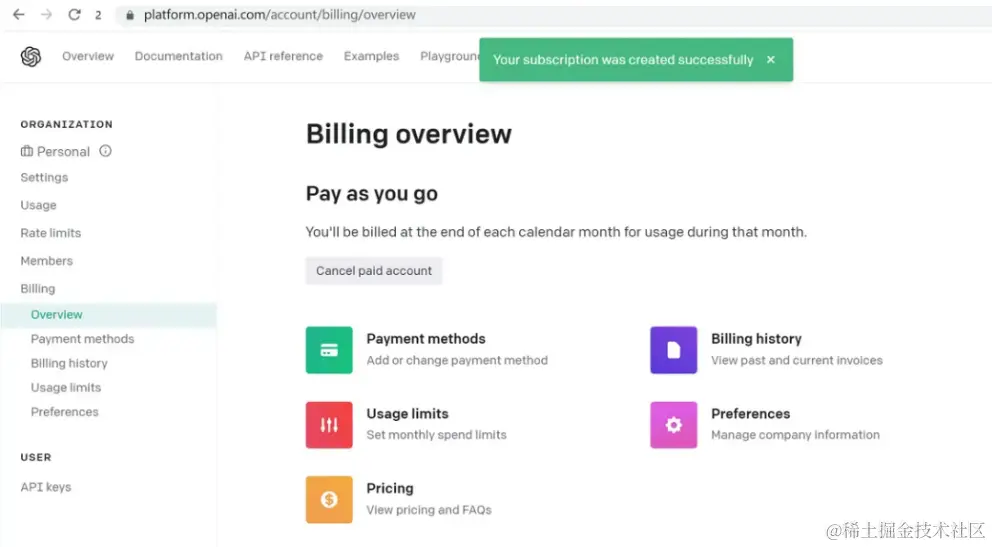This screenshot has height=547, width=992.
Task: Open Usage limits in sidebar submenu
Action: pyautogui.click(x=66, y=388)
